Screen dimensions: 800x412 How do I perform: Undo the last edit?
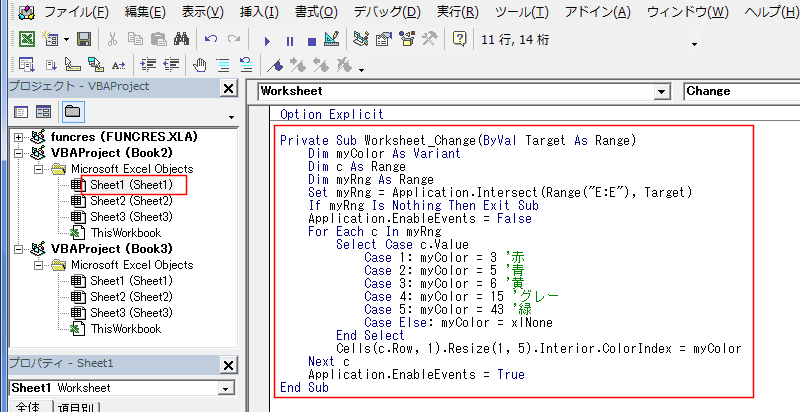[211, 39]
